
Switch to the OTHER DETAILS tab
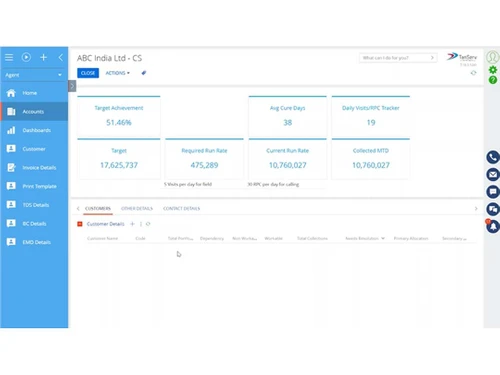coord(137,209)
